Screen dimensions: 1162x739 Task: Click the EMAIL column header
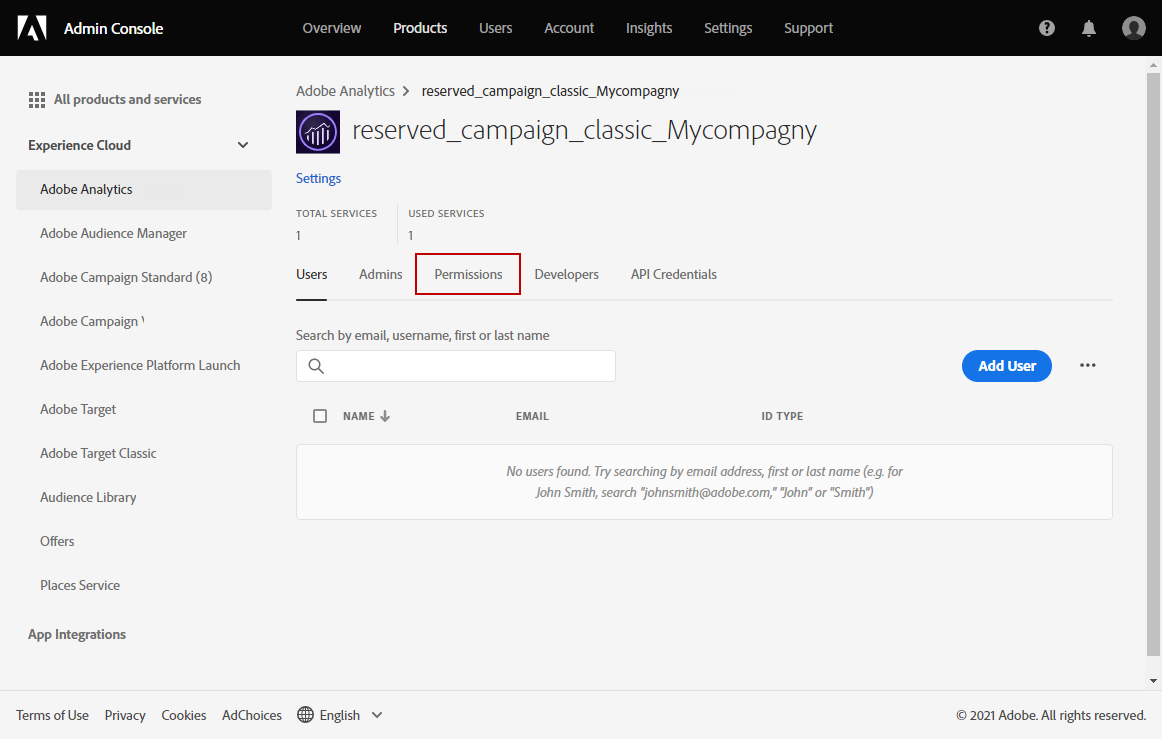532,416
